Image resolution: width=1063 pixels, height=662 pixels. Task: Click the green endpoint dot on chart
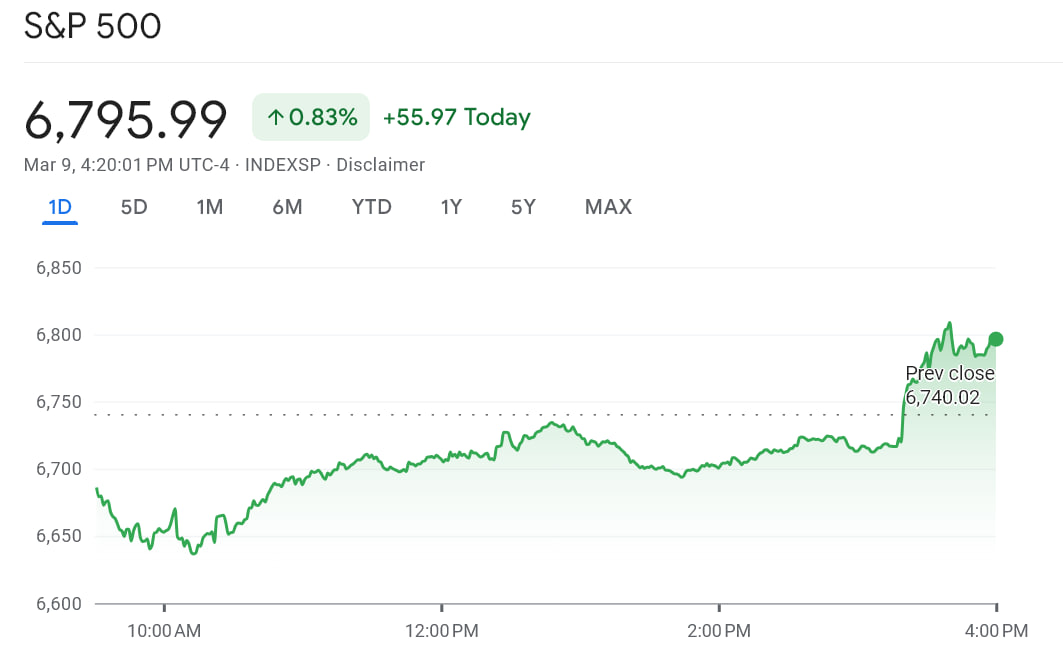click(x=995, y=339)
